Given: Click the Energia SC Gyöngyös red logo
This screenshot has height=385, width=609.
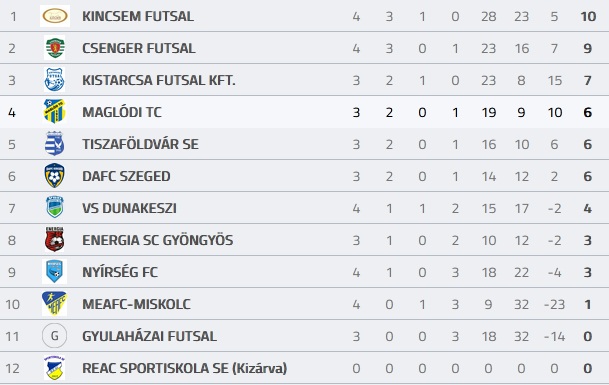Looking at the screenshot, I should click(x=55, y=240).
